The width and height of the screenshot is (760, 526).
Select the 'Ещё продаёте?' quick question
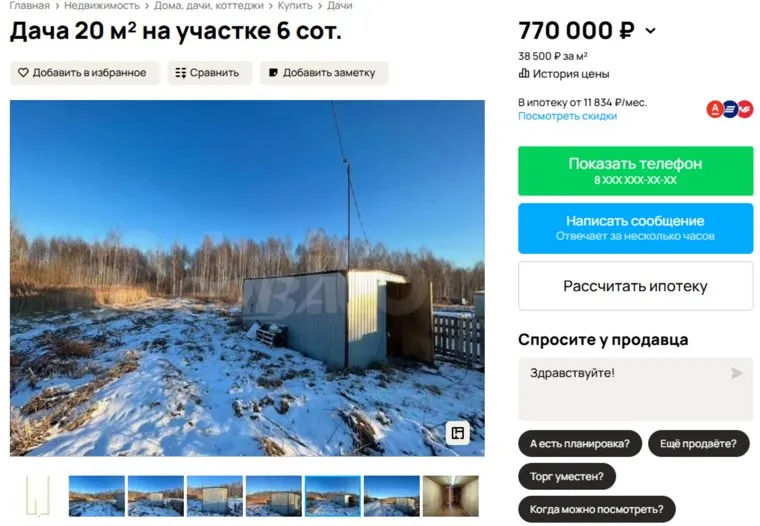click(x=698, y=444)
